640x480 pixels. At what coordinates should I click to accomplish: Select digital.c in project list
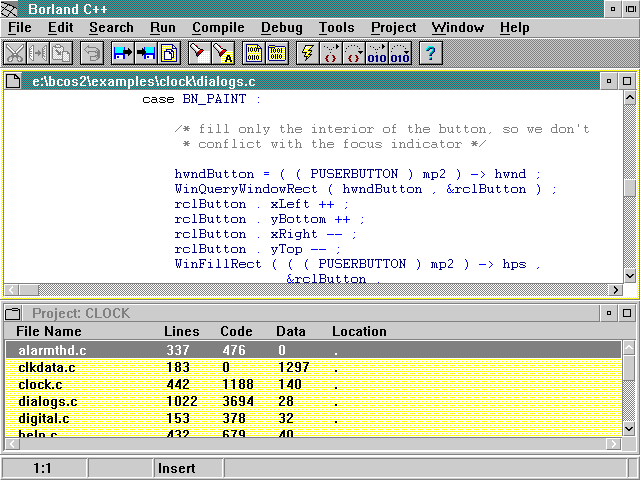(313, 419)
